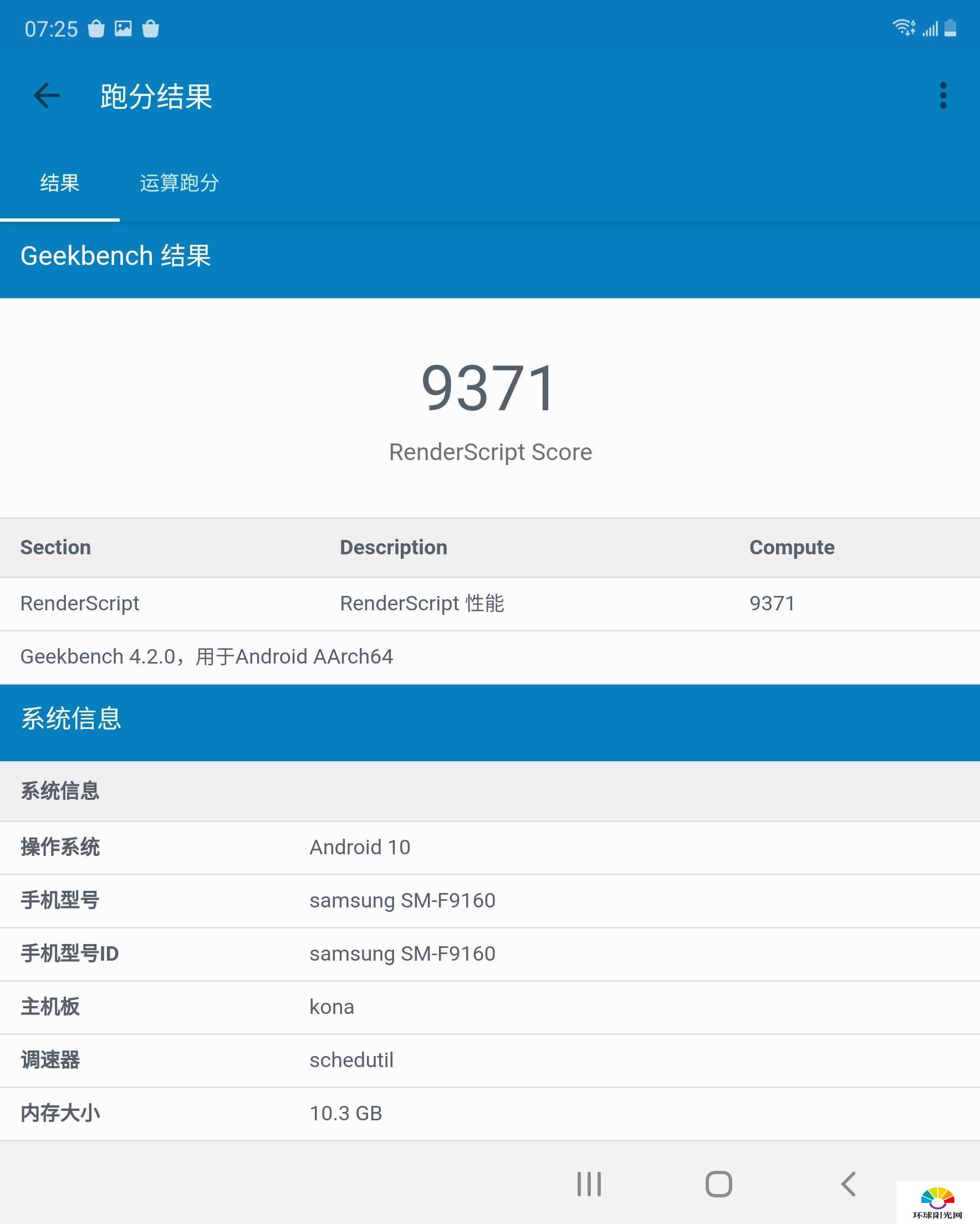Tap the 主机板 row label
Screen dimensions: 980x1224
pos(50,1007)
